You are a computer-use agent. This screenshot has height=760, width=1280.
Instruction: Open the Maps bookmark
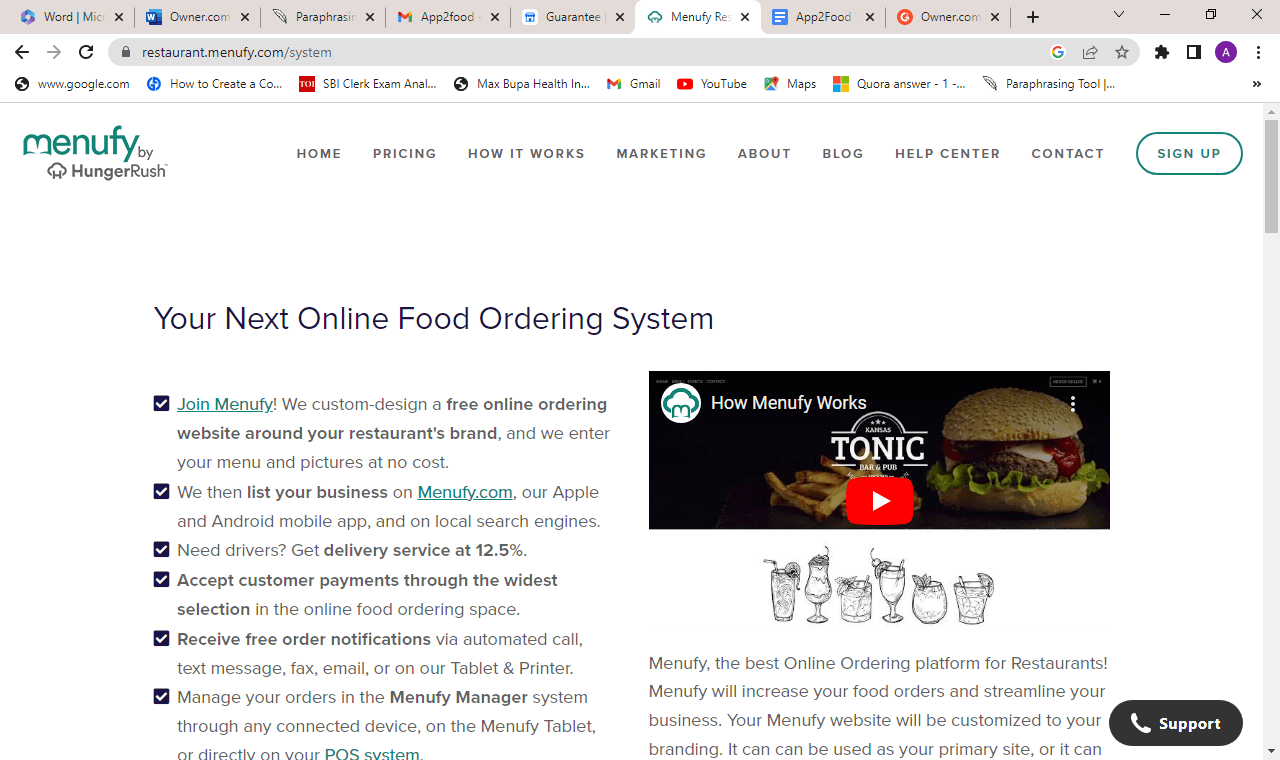point(790,84)
